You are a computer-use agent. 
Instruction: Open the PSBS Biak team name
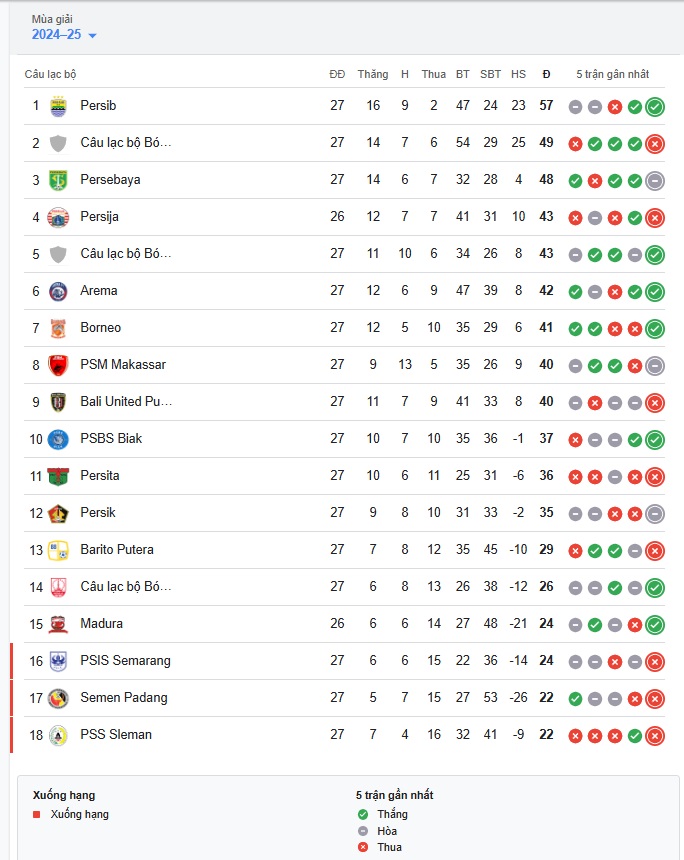(111, 438)
